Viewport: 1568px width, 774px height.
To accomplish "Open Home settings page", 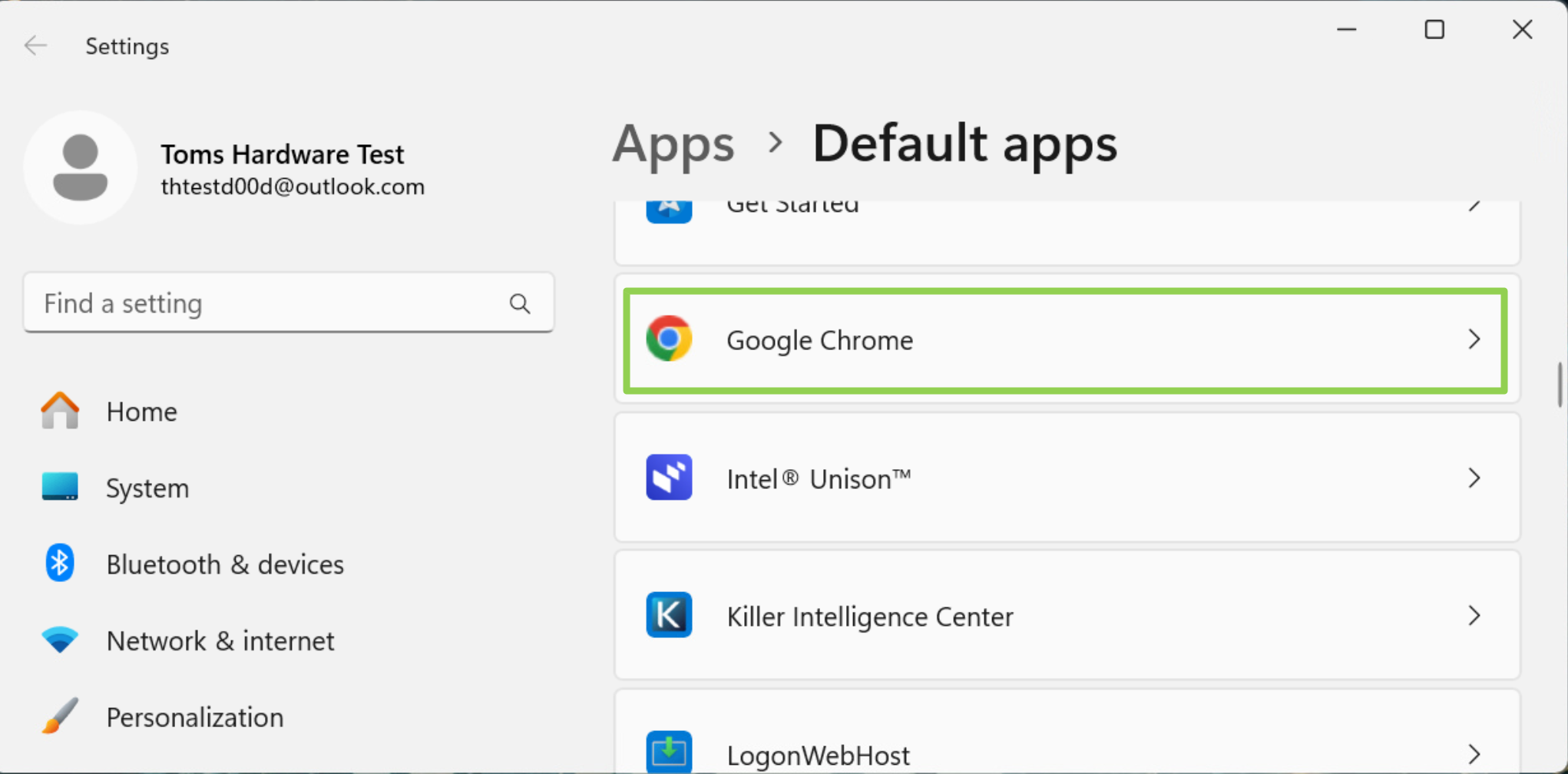I will pos(142,412).
